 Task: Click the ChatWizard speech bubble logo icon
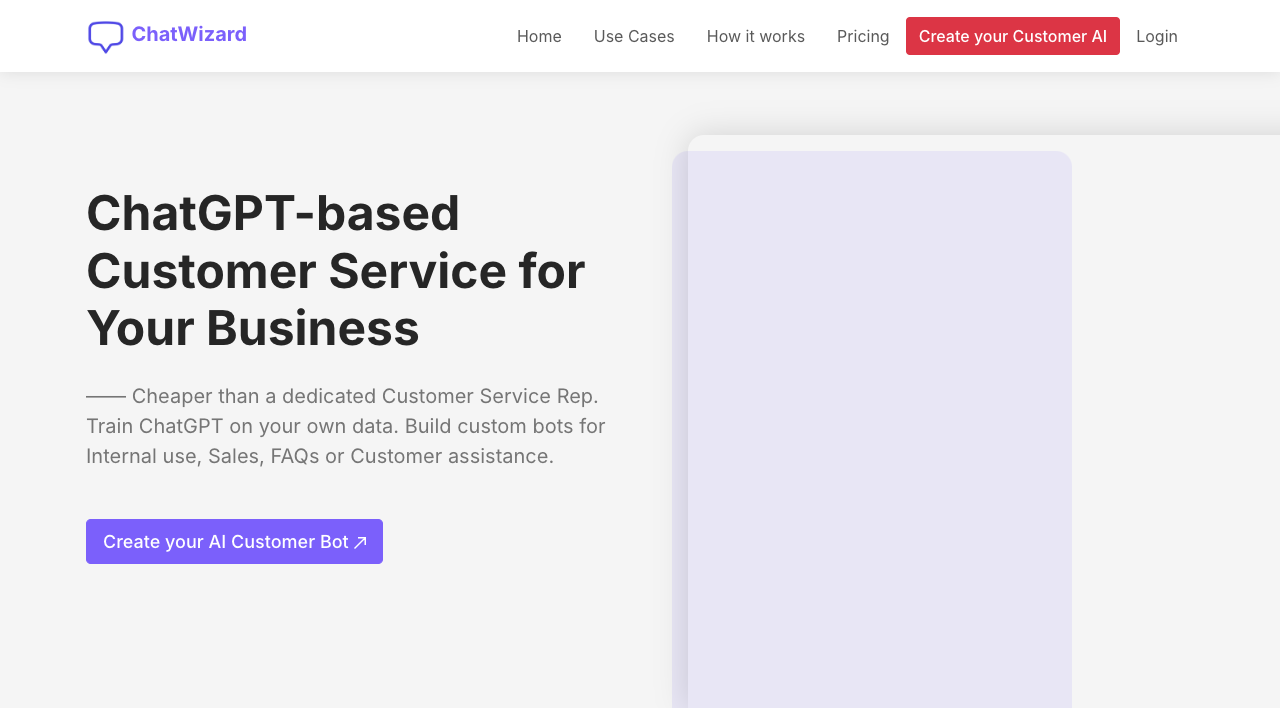point(104,36)
